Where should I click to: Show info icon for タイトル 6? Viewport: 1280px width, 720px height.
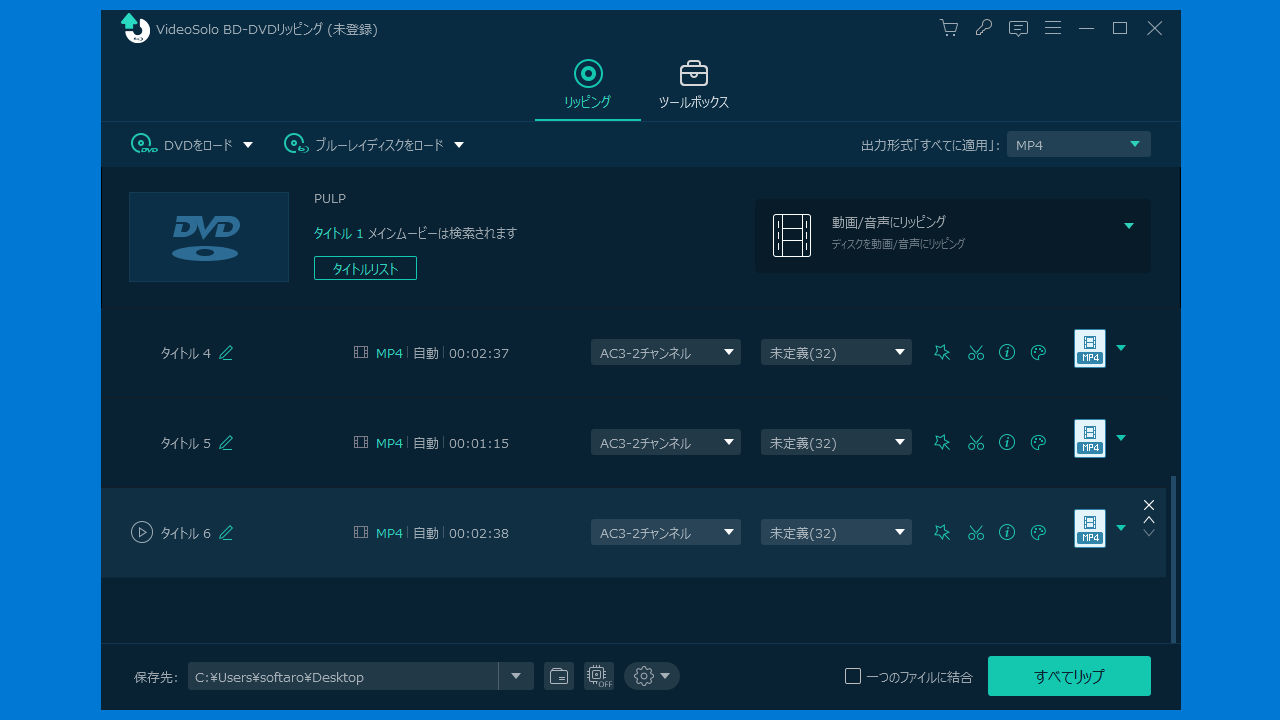pos(1007,532)
